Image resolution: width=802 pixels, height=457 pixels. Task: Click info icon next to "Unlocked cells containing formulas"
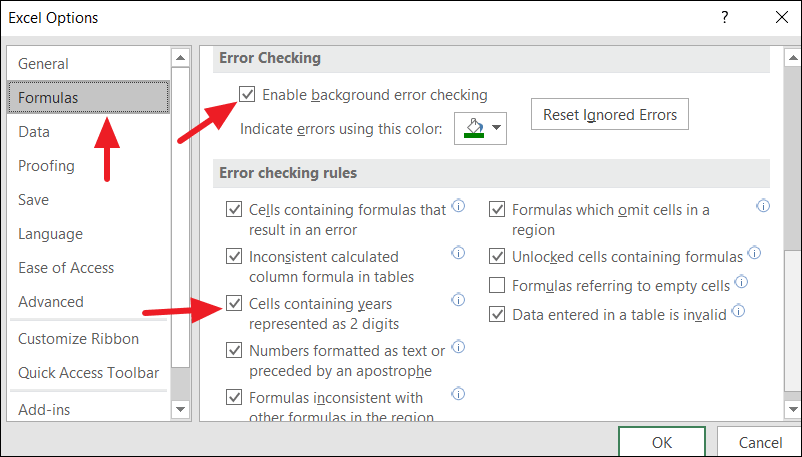(x=755, y=253)
